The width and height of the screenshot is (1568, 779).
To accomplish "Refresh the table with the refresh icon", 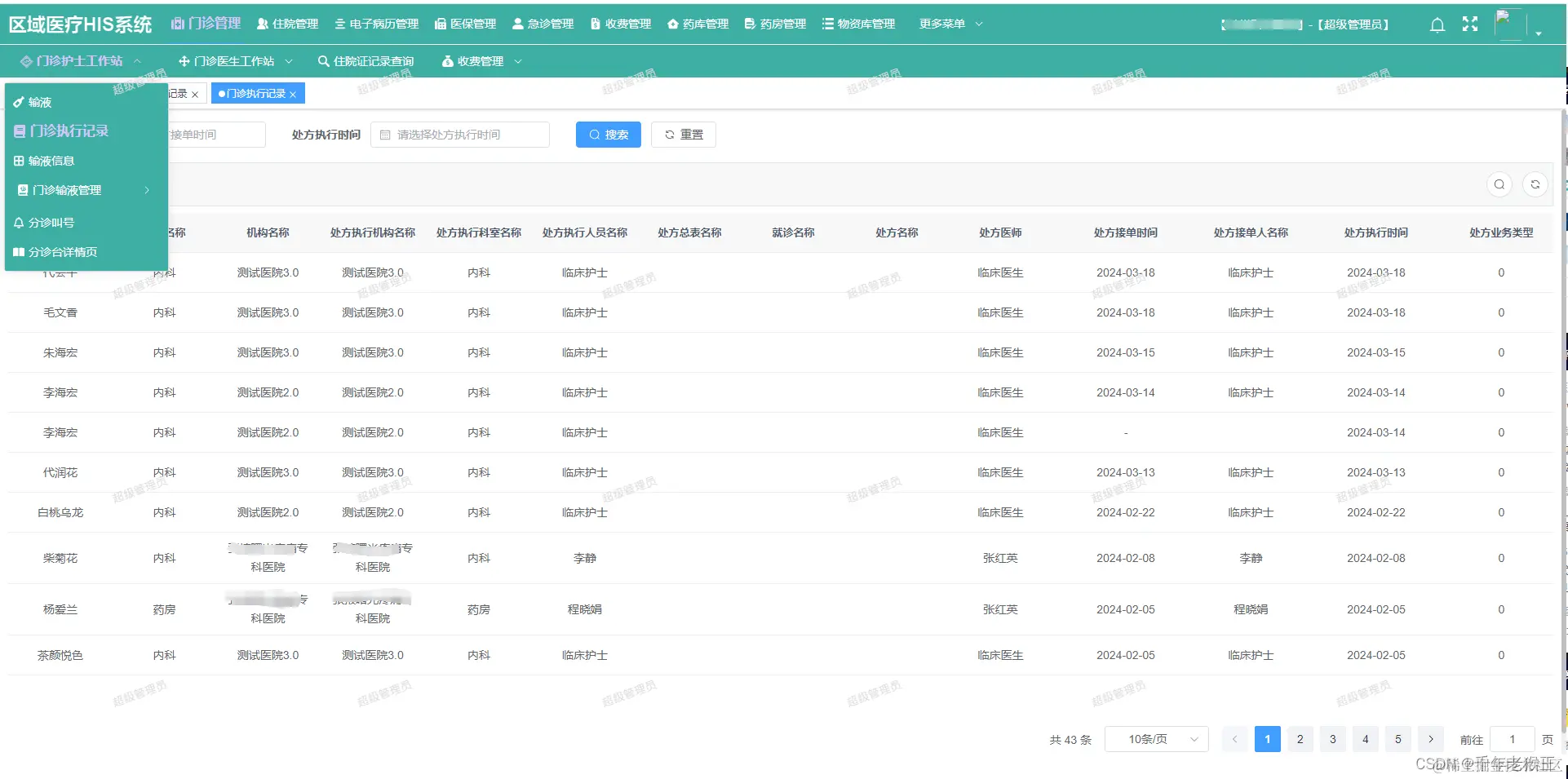I will 1535,184.
